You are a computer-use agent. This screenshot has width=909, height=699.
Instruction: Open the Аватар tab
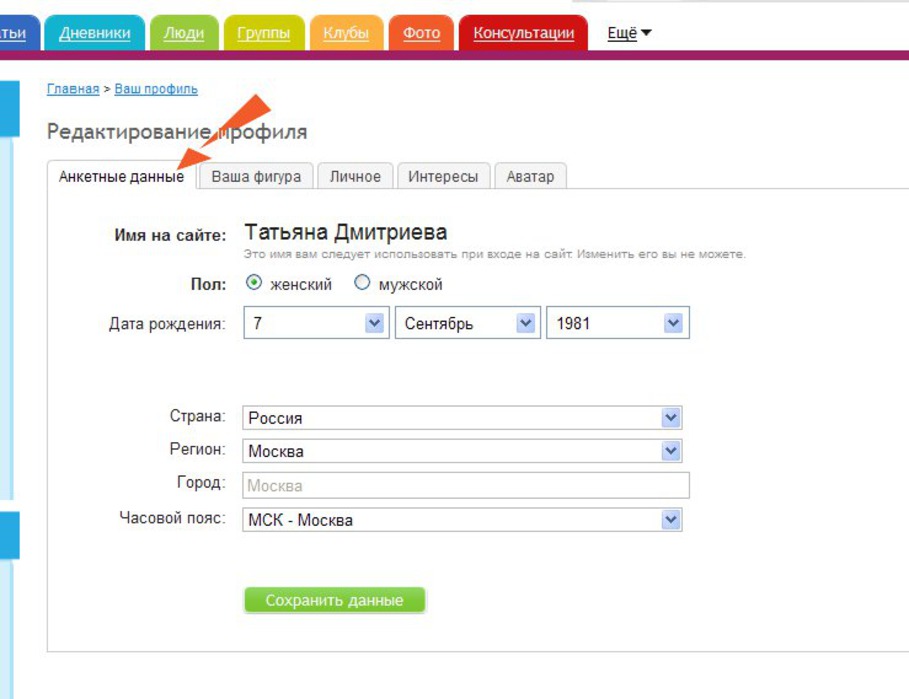530,177
